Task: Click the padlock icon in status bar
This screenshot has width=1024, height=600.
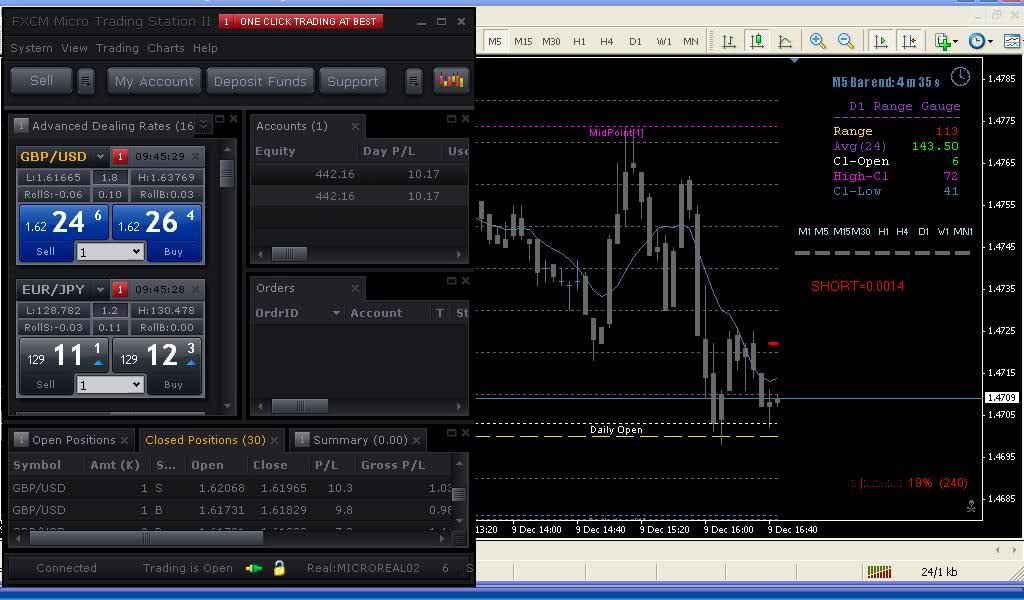Action: 279,568
